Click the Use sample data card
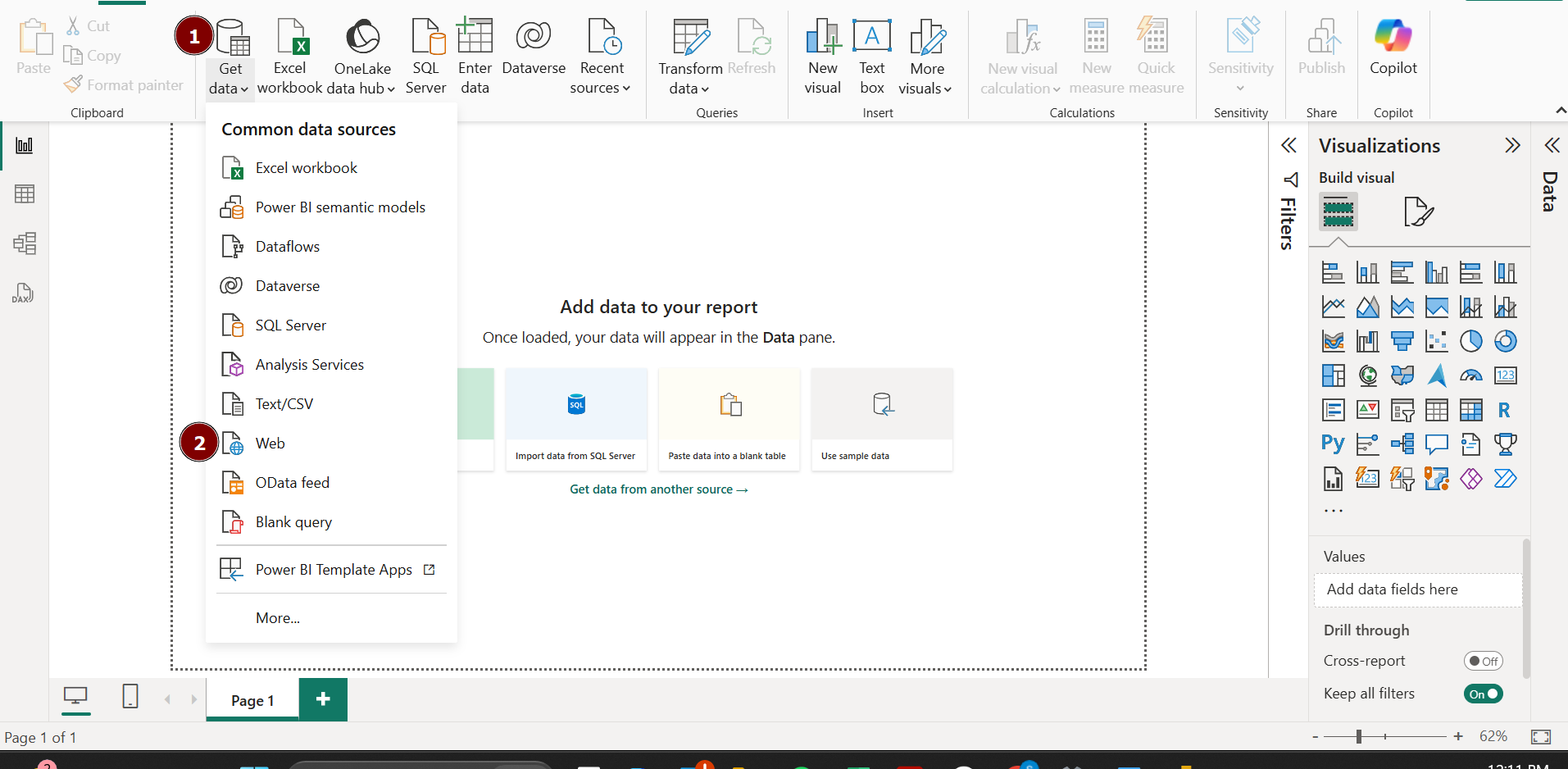 881,419
